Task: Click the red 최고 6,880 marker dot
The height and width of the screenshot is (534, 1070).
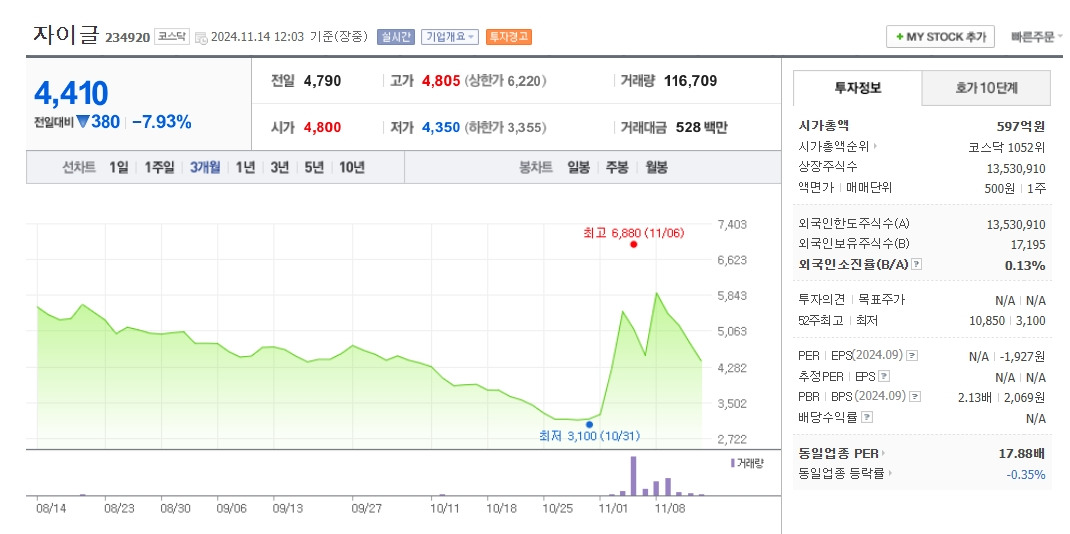Action: tap(633, 244)
